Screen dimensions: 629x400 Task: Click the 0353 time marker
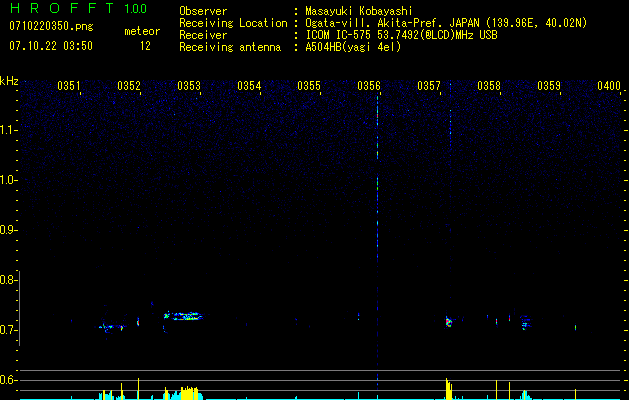(189, 86)
